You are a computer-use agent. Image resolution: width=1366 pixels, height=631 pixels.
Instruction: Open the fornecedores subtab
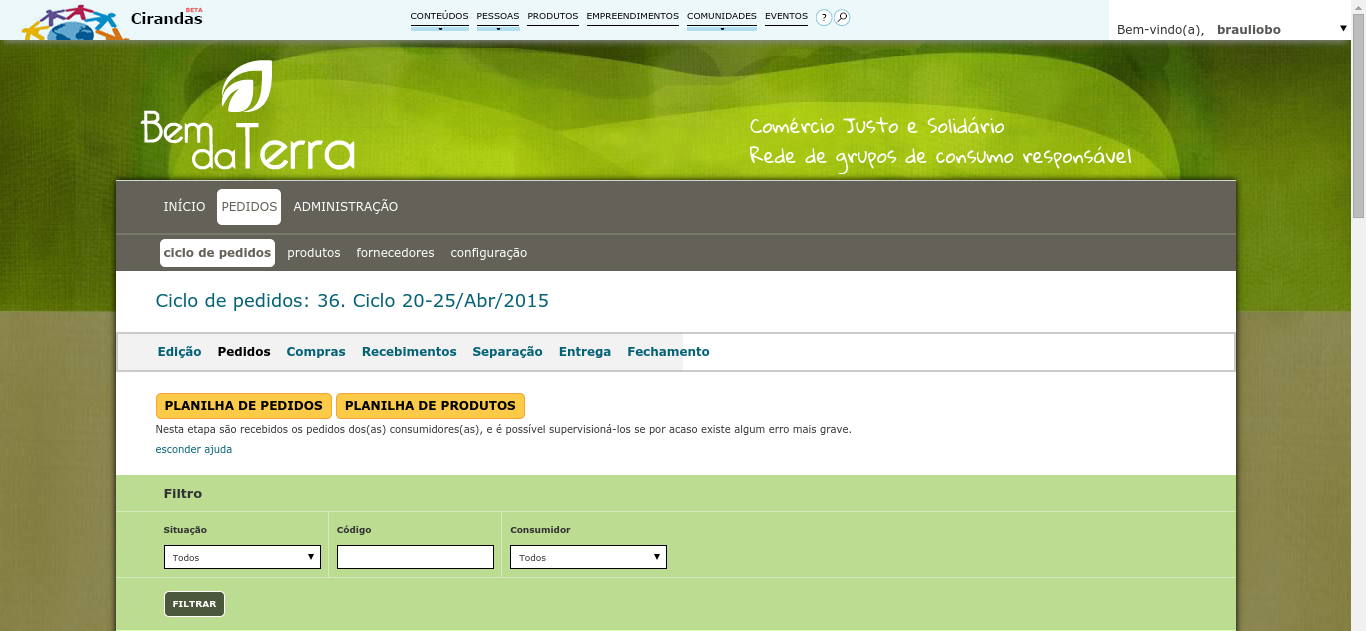(395, 253)
